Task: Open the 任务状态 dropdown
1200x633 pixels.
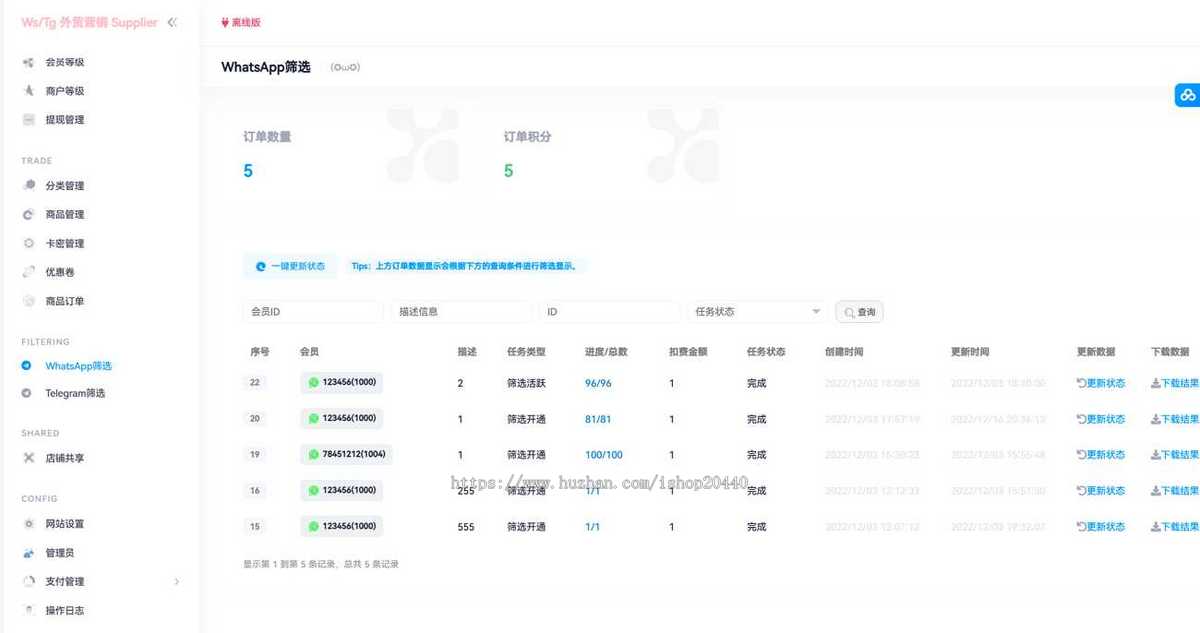Action: 757,312
